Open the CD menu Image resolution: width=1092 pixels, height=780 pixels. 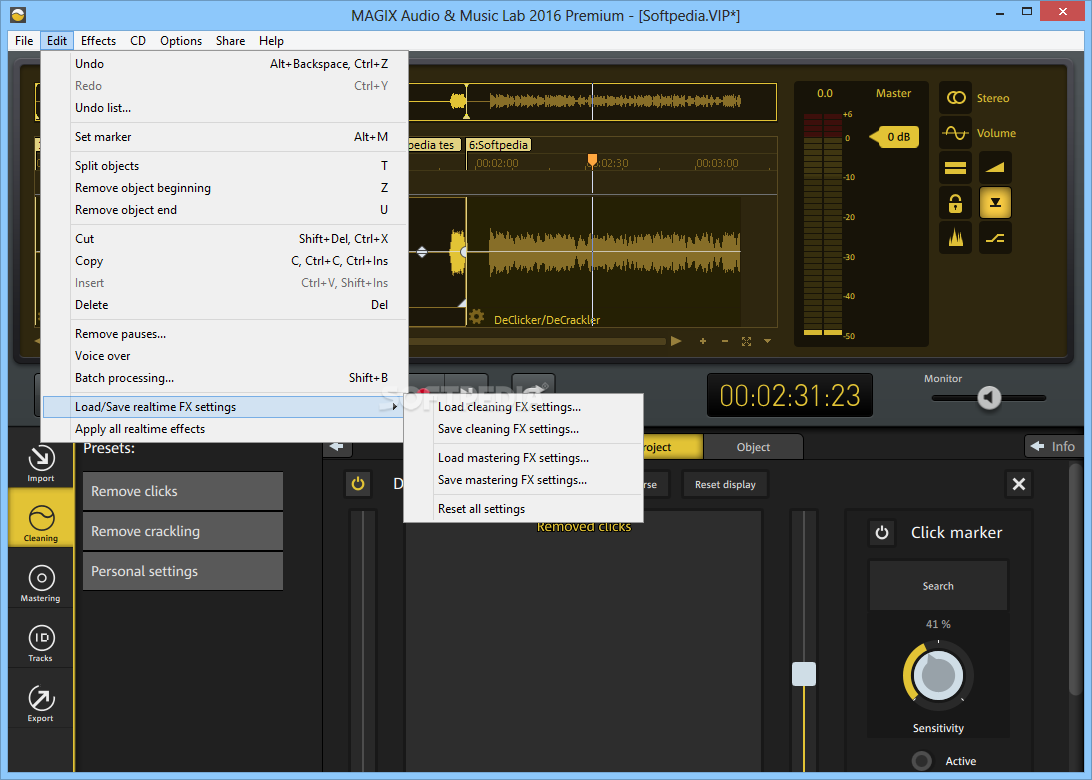[x=138, y=40]
